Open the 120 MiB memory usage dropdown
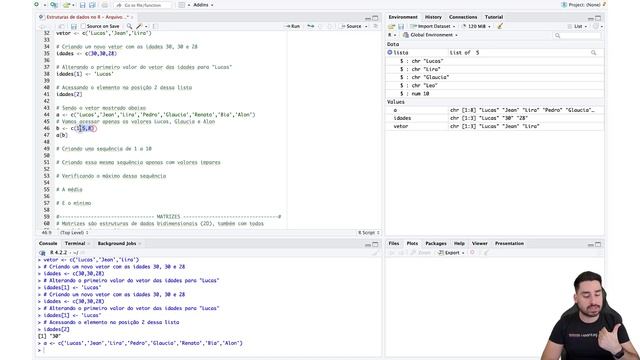This screenshot has height=360, width=640. click(476, 26)
